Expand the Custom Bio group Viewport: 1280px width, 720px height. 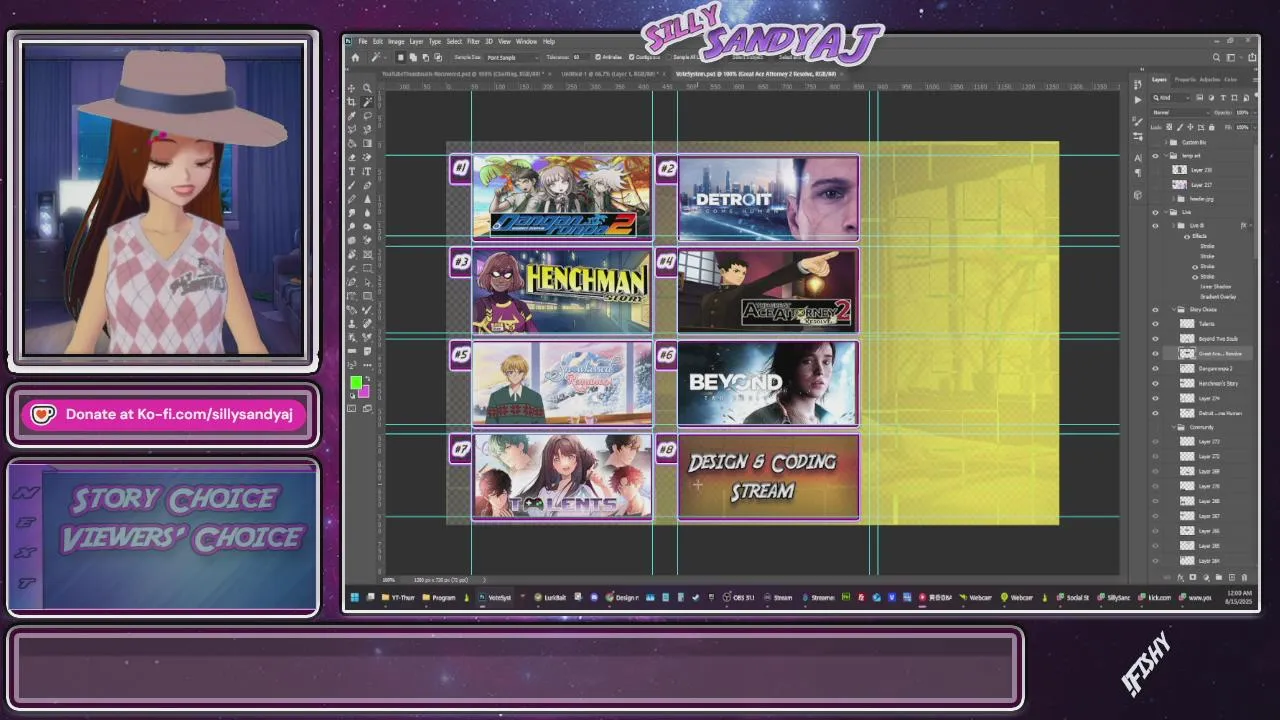tap(1166, 142)
